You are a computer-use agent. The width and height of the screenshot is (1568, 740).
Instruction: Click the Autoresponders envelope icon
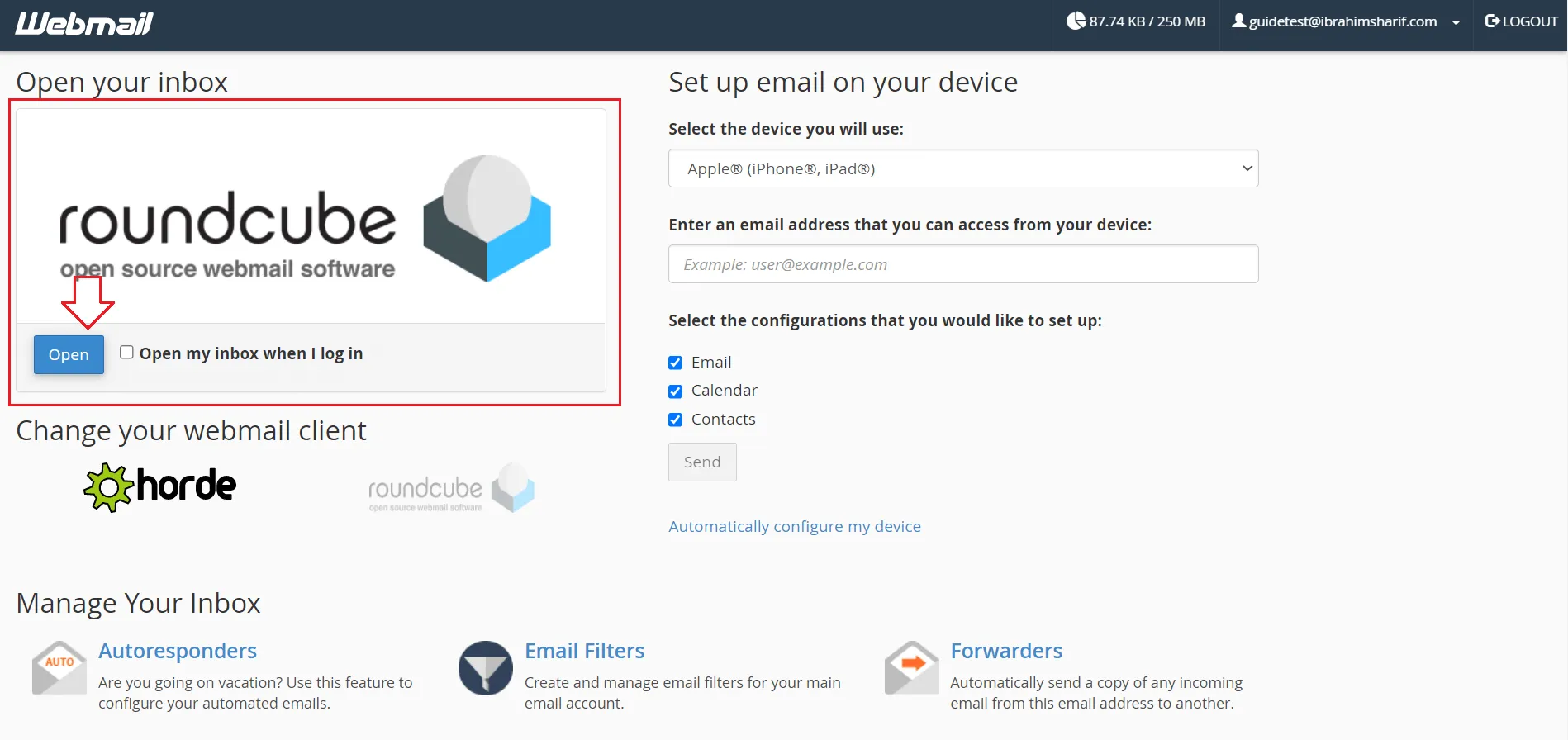[x=59, y=667]
